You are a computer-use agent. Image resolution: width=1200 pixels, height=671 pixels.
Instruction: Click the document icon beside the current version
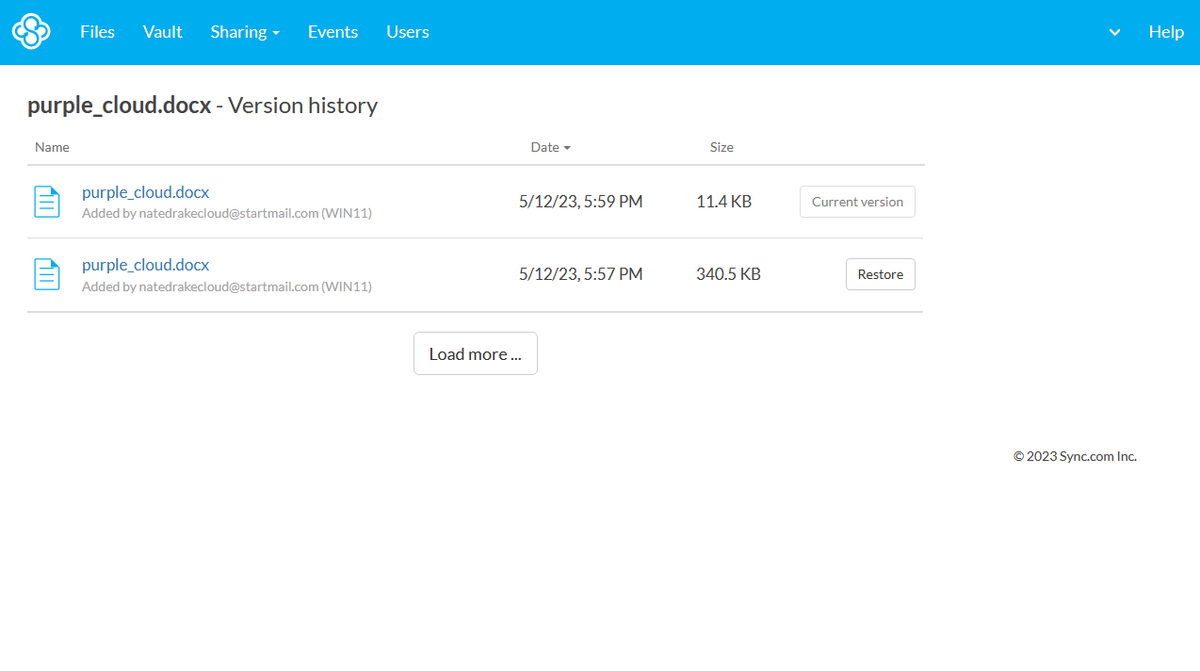[x=47, y=201]
